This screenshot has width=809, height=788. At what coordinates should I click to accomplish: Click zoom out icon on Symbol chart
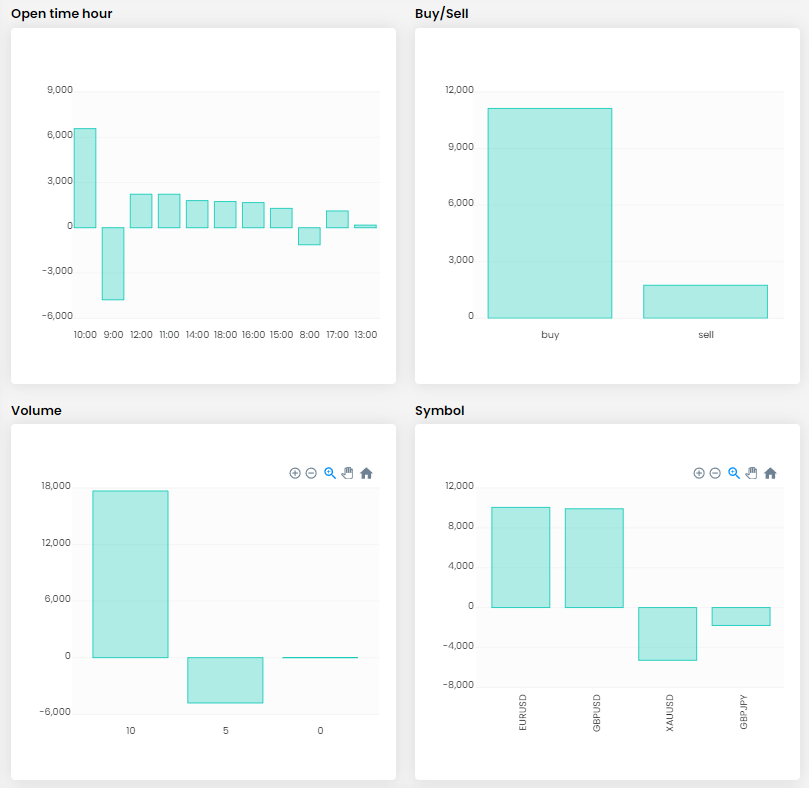coord(715,473)
